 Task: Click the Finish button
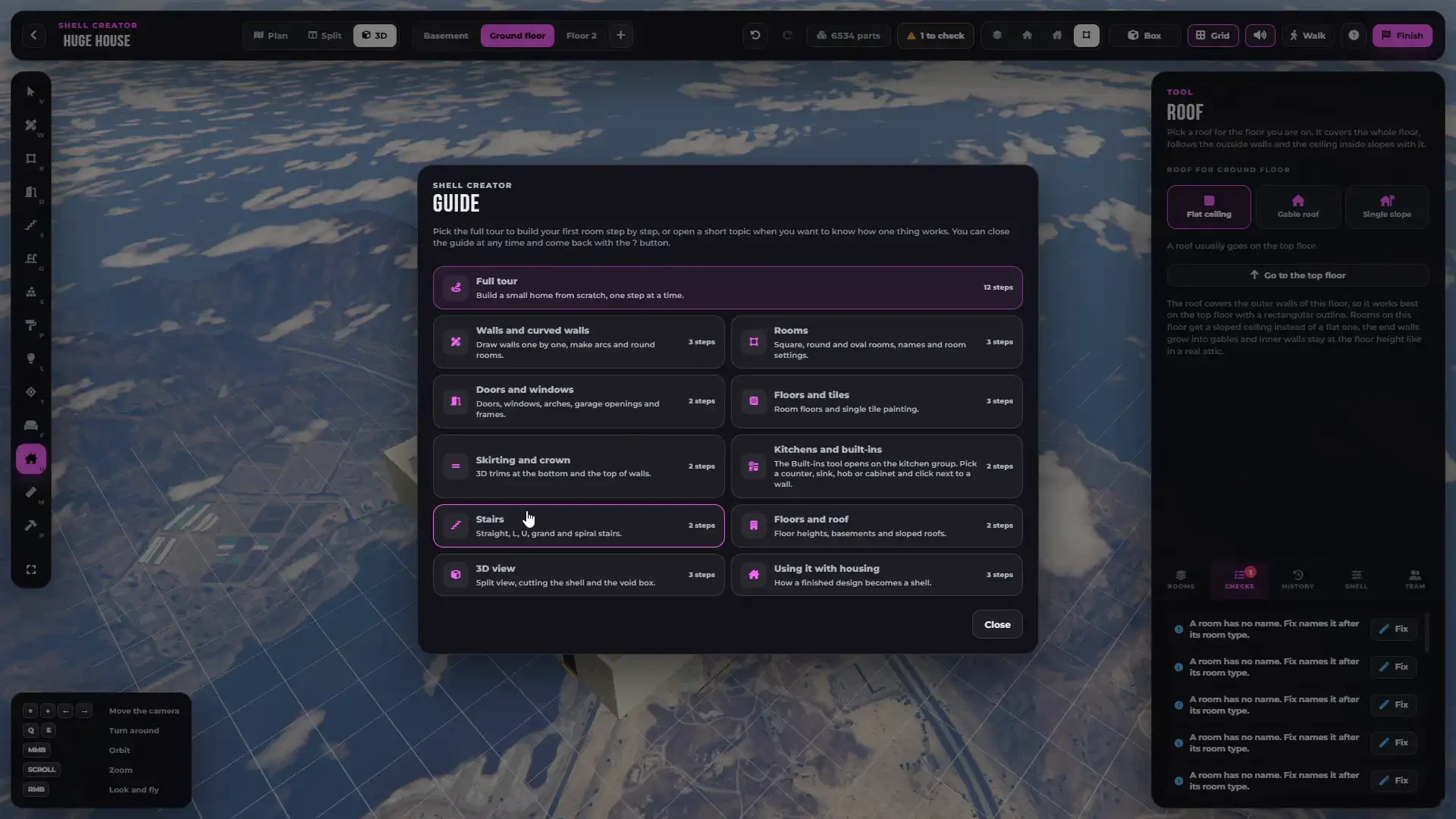click(x=1402, y=36)
